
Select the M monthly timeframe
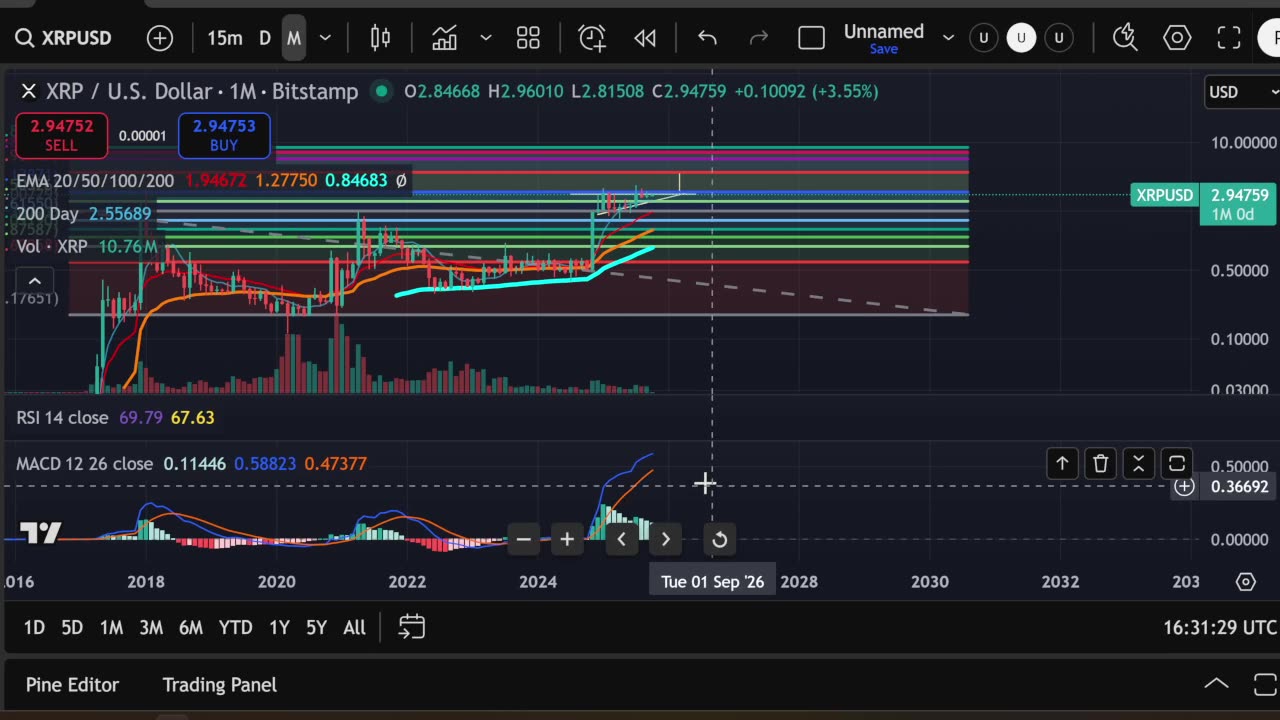tap(294, 38)
